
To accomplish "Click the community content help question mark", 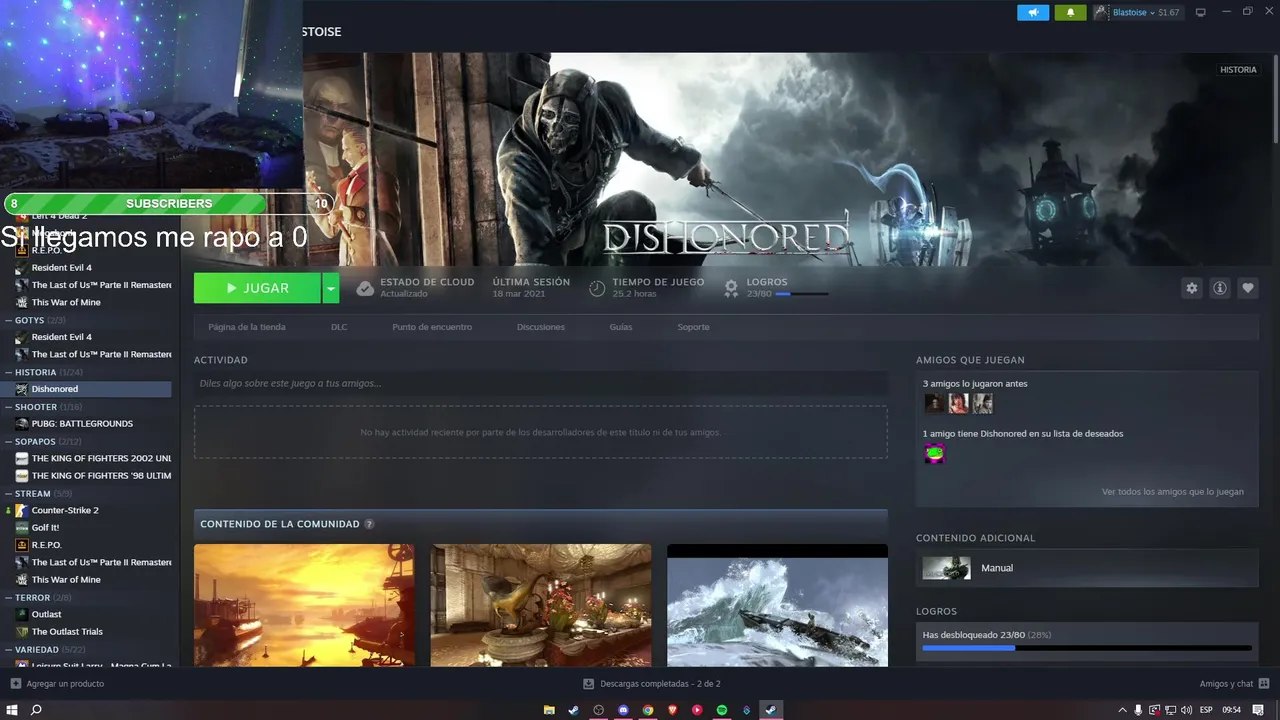I will point(370,524).
